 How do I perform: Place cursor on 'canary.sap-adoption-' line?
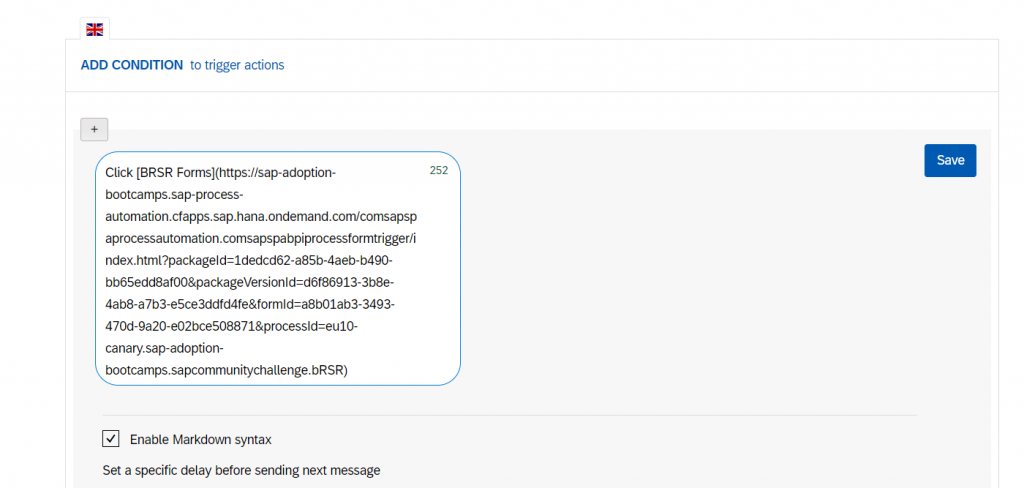click(164, 348)
